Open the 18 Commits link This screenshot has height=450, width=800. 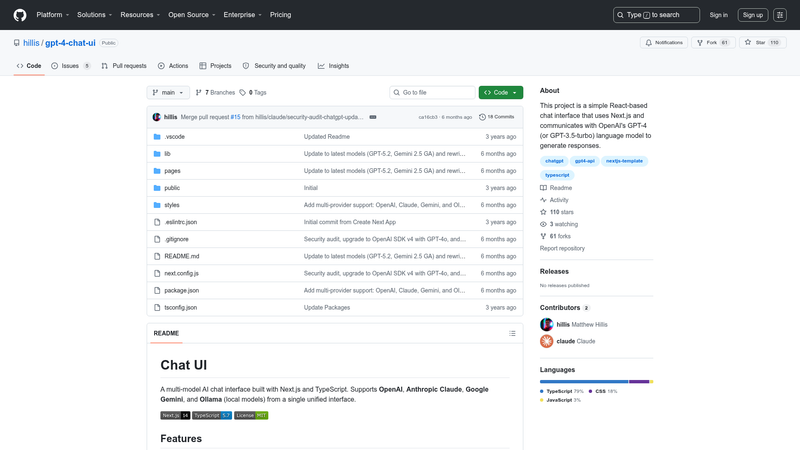pos(496,117)
